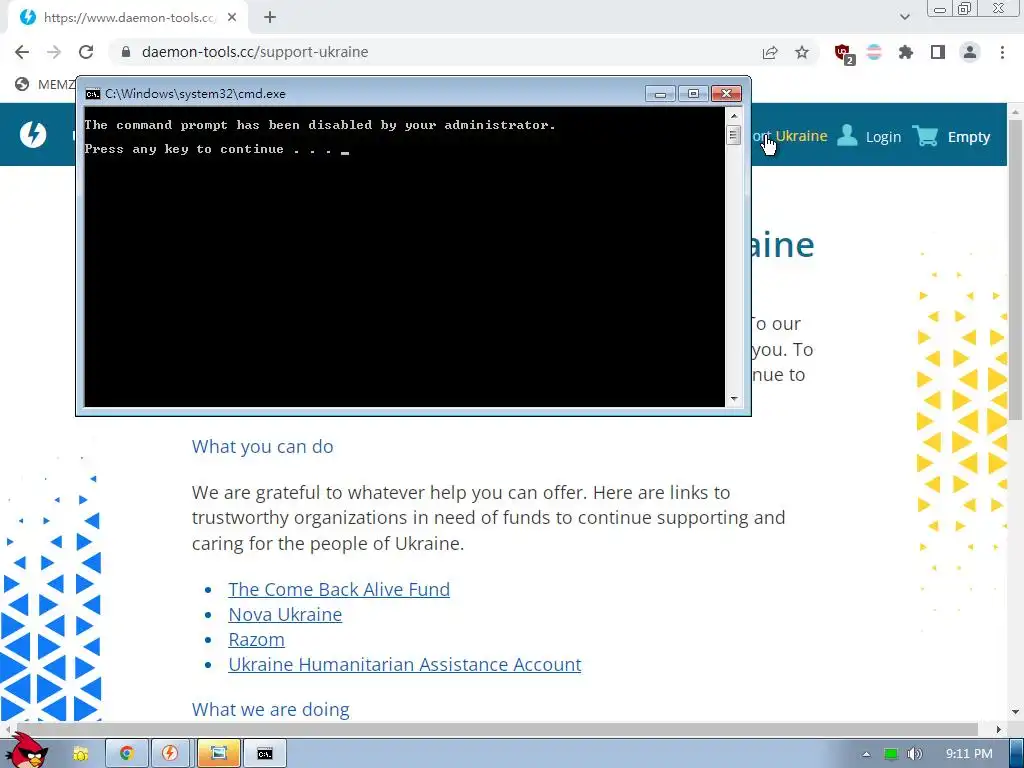Close the daemon-tools.cc tab
This screenshot has width=1024, height=768.
click(232, 17)
